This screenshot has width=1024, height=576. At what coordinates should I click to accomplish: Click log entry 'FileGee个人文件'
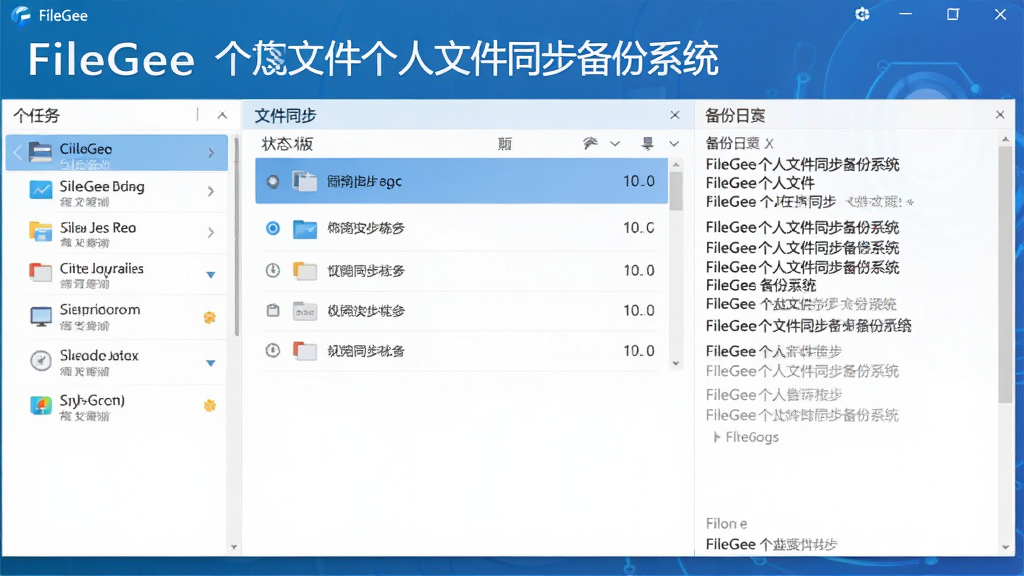(760, 183)
